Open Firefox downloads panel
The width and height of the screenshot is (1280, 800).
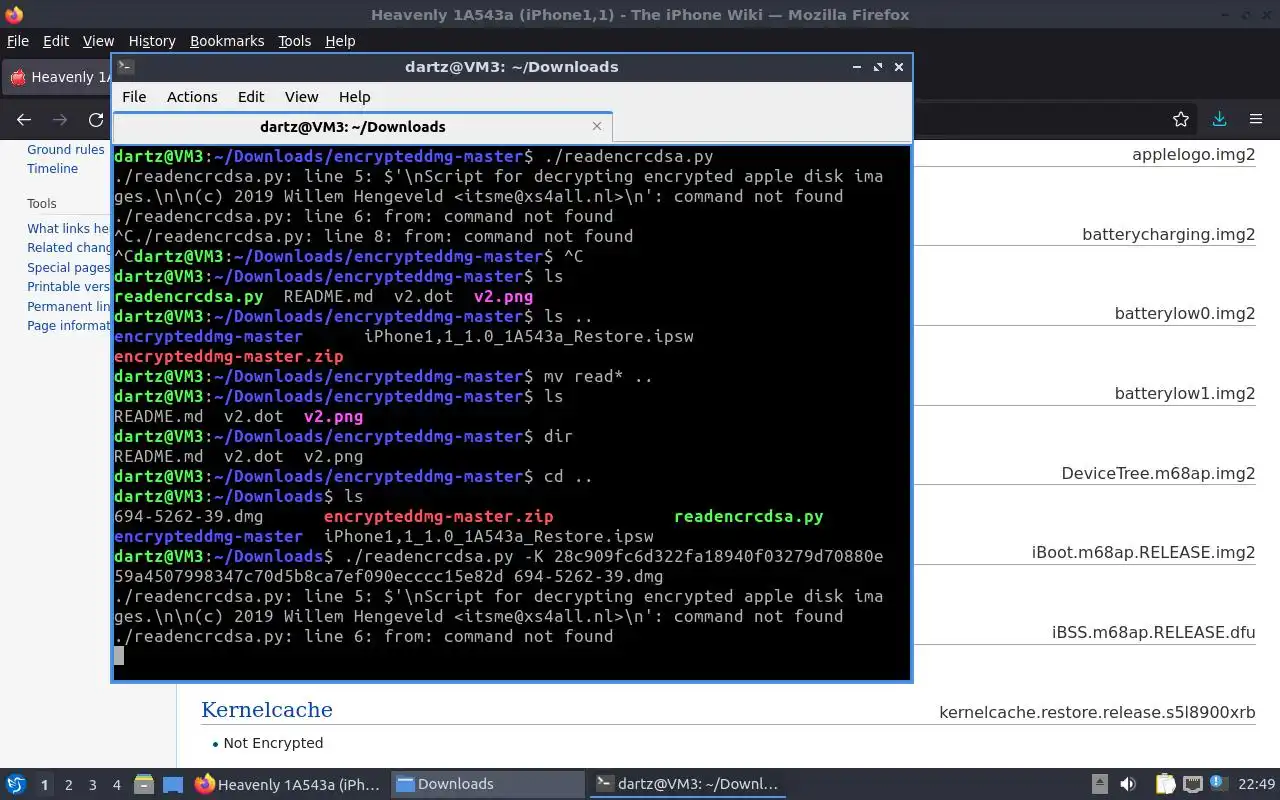(1219, 120)
